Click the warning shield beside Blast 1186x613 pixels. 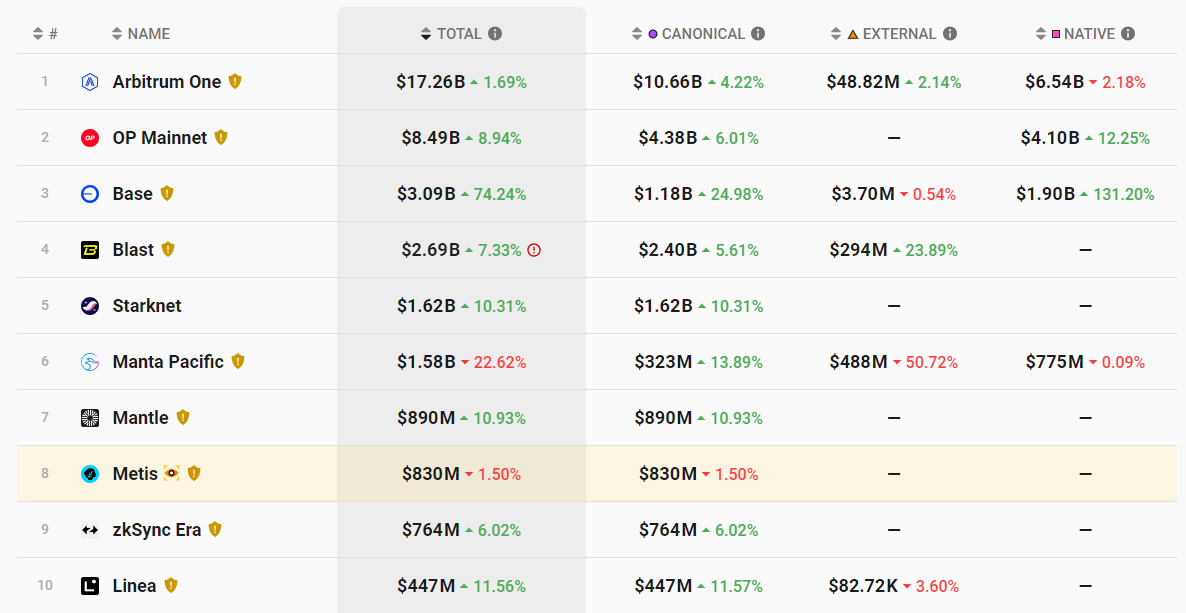point(168,249)
